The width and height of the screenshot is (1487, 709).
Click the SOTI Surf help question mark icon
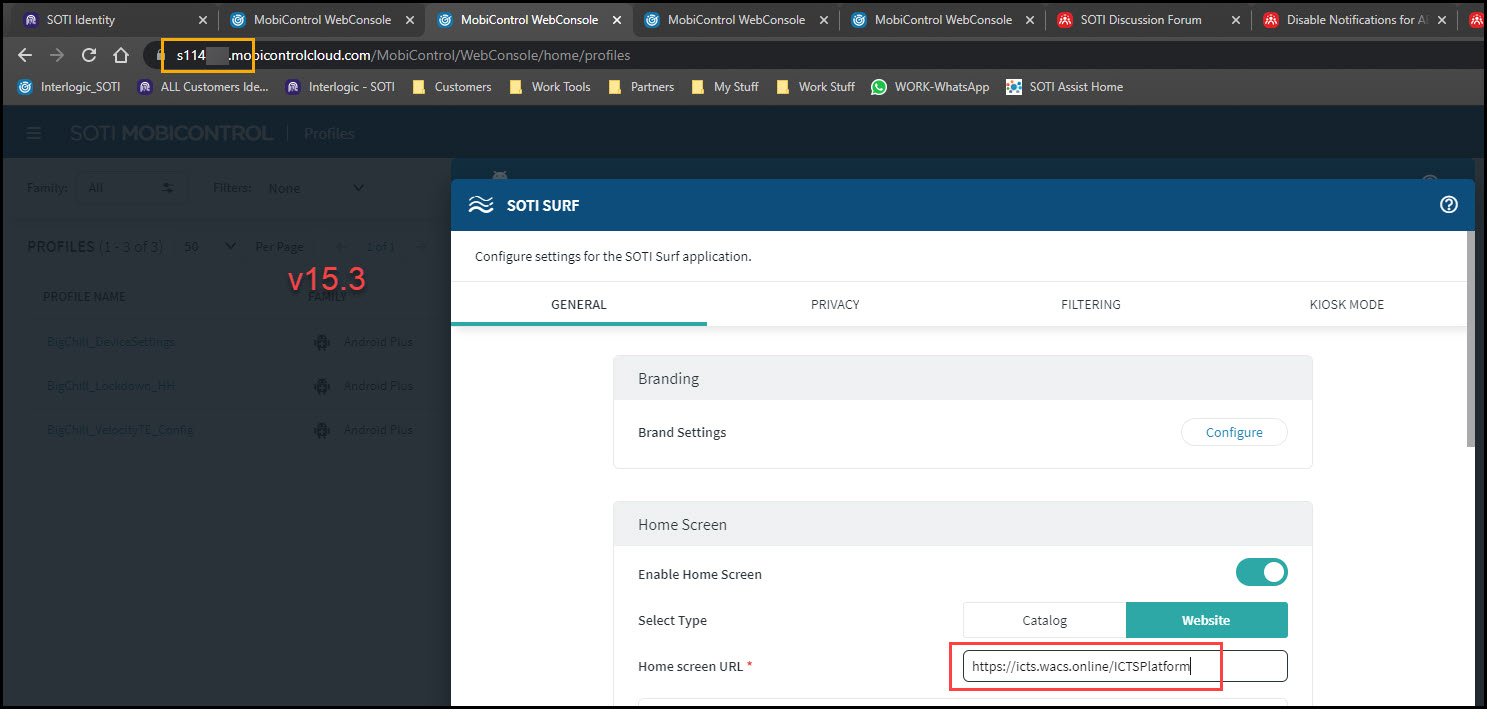click(x=1448, y=205)
